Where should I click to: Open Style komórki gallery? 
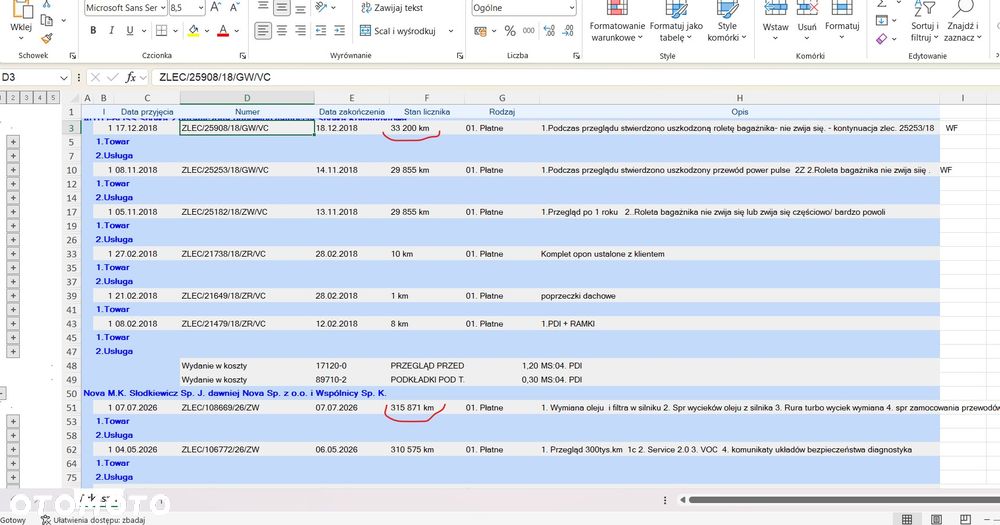point(726,22)
